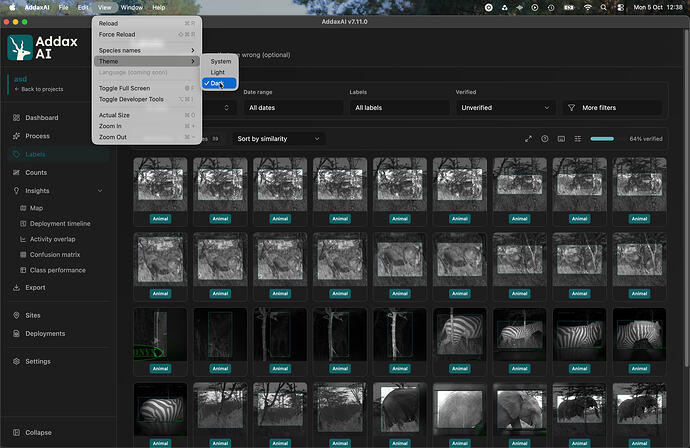Open the Theme submenu
Image resolution: width=690 pixels, height=448 pixels.
[x=146, y=61]
